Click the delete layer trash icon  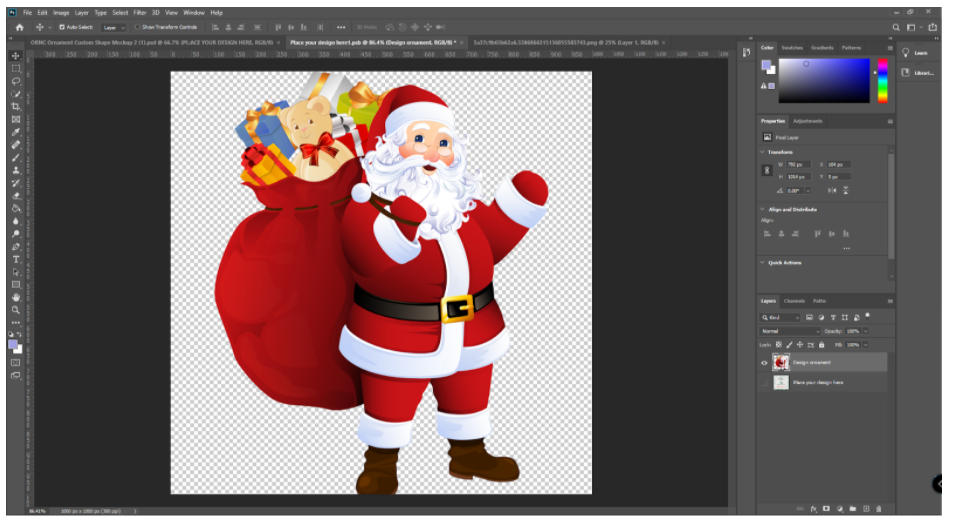pos(880,509)
